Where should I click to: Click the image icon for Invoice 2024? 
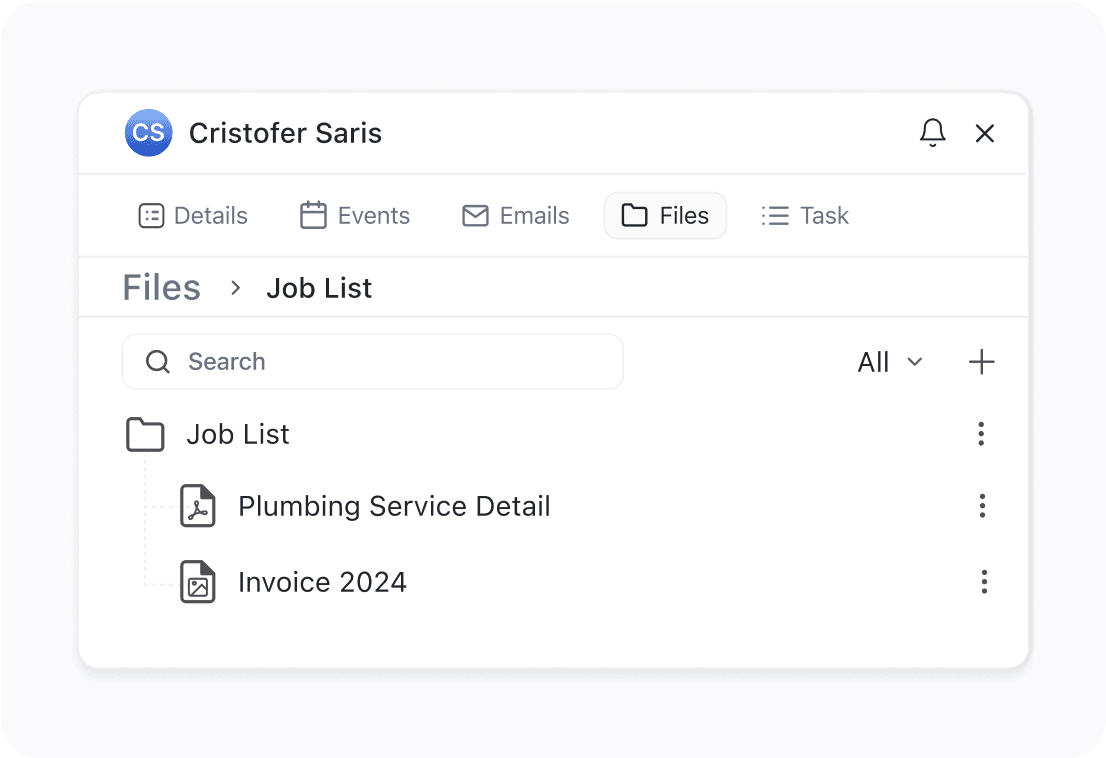[198, 582]
